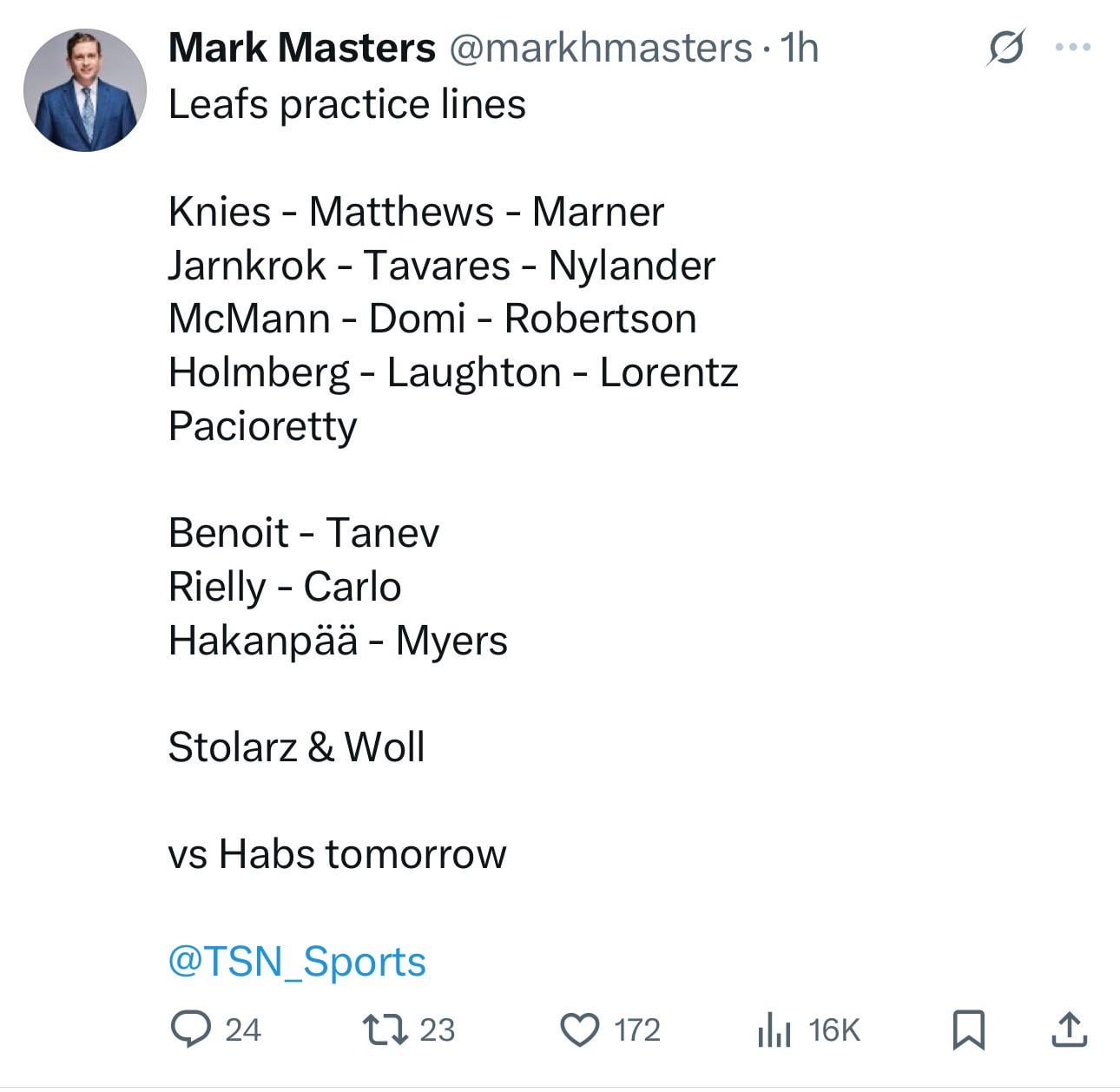Click the 'vs Habs tomorrow' line
The width and height of the screenshot is (1120, 1092).
click(337, 854)
